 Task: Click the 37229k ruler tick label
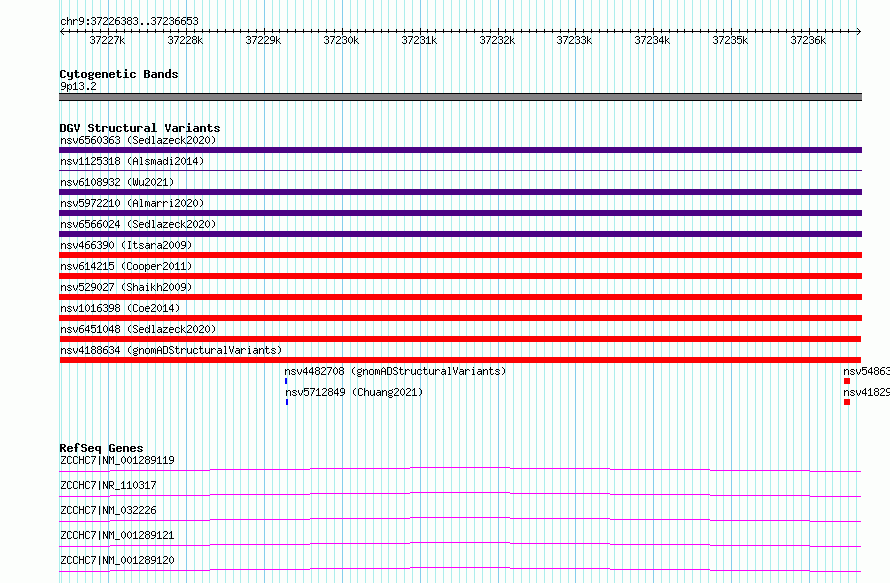click(x=263, y=40)
